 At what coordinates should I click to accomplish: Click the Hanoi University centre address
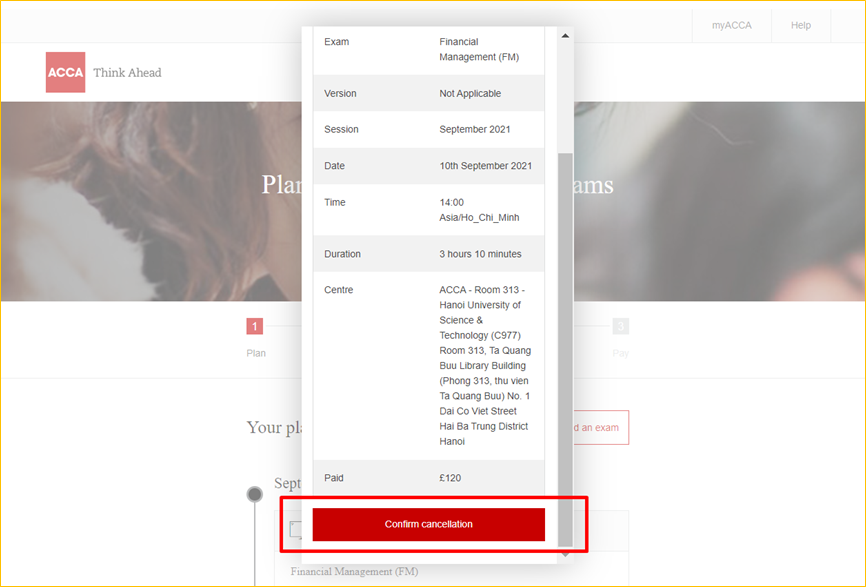(x=485, y=366)
